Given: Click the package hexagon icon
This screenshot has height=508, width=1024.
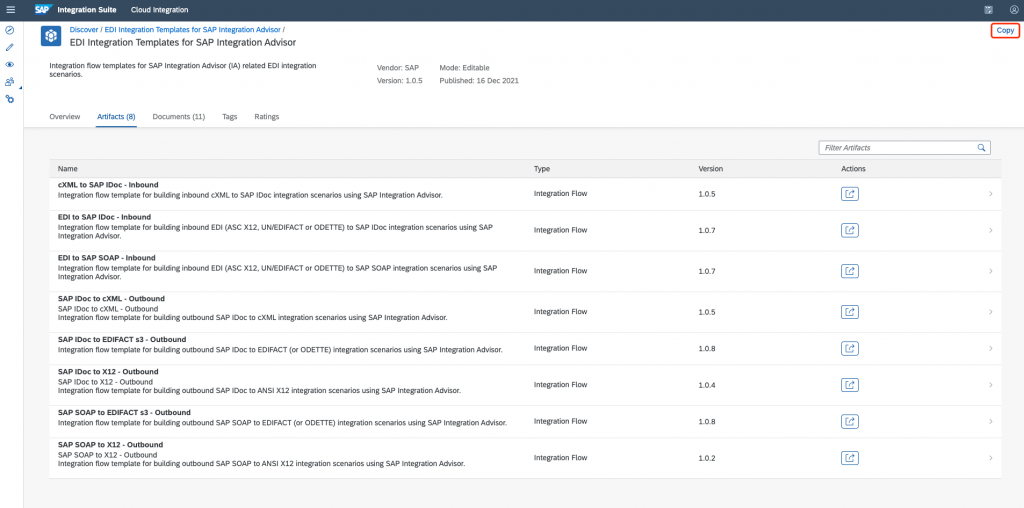Looking at the screenshot, I should (x=51, y=37).
